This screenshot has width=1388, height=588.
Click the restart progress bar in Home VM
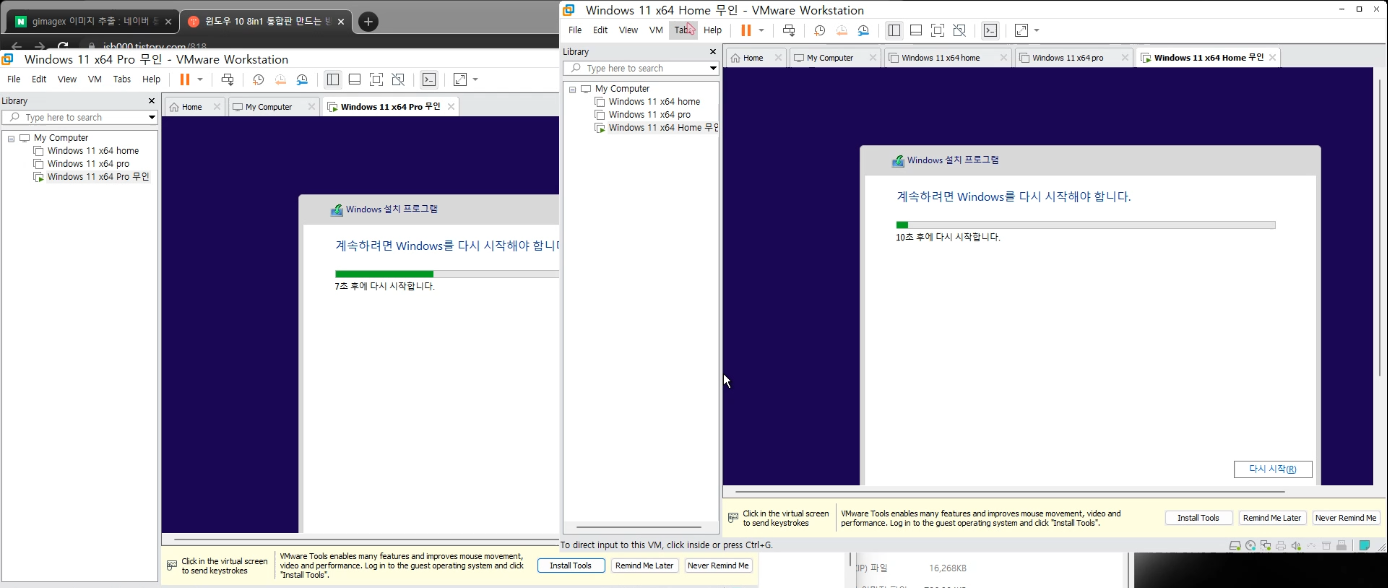(1086, 225)
